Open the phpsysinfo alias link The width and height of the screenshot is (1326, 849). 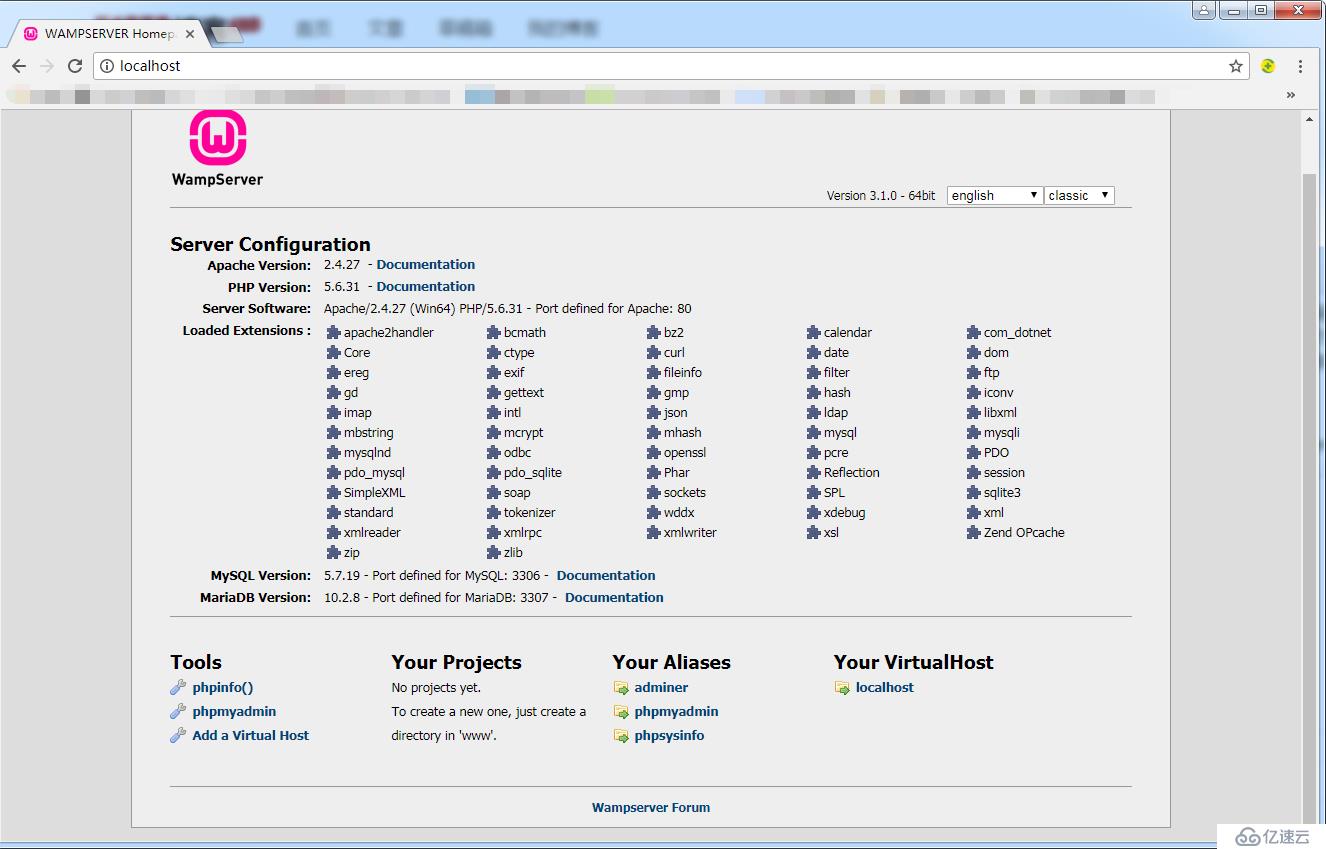coord(669,736)
